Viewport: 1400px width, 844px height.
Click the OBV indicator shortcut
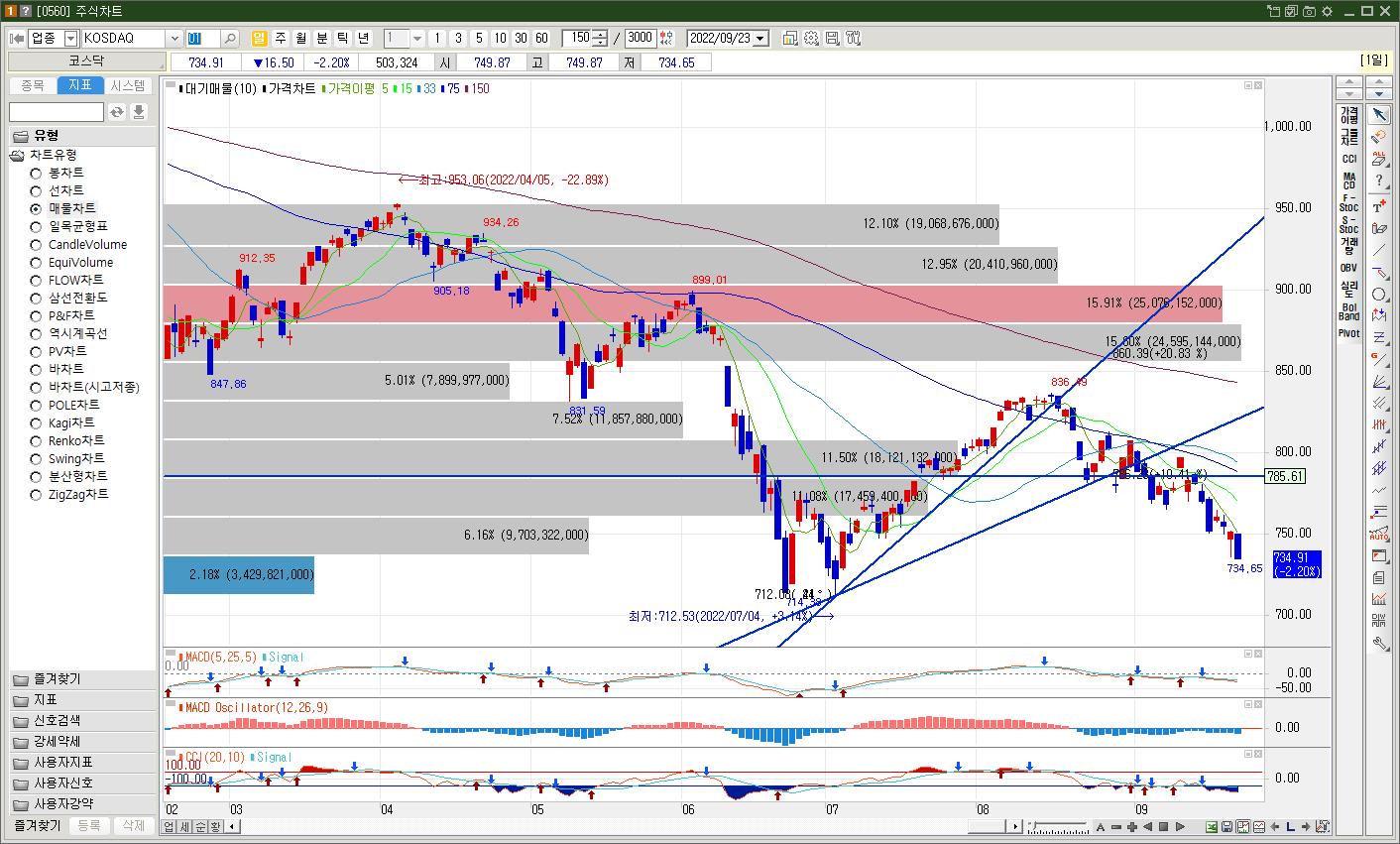tap(1349, 268)
